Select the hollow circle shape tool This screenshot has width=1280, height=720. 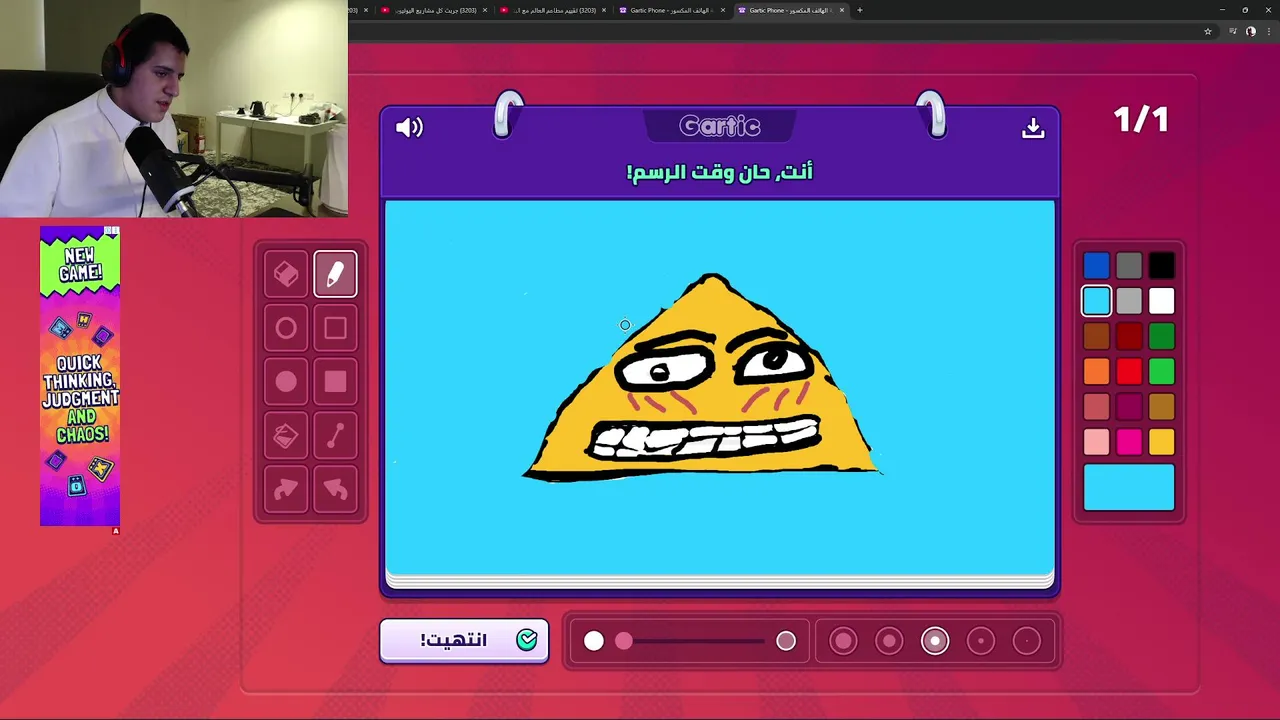[x=286, y=328]
